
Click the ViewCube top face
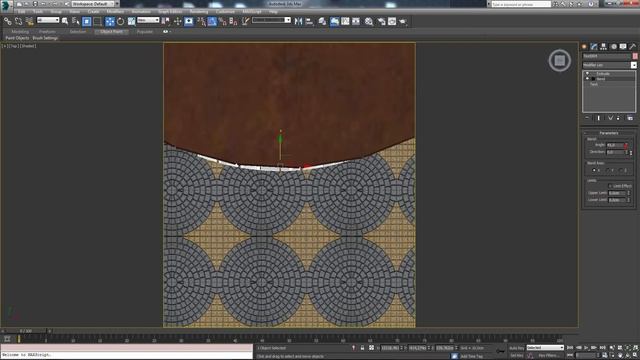pos(560,60)
